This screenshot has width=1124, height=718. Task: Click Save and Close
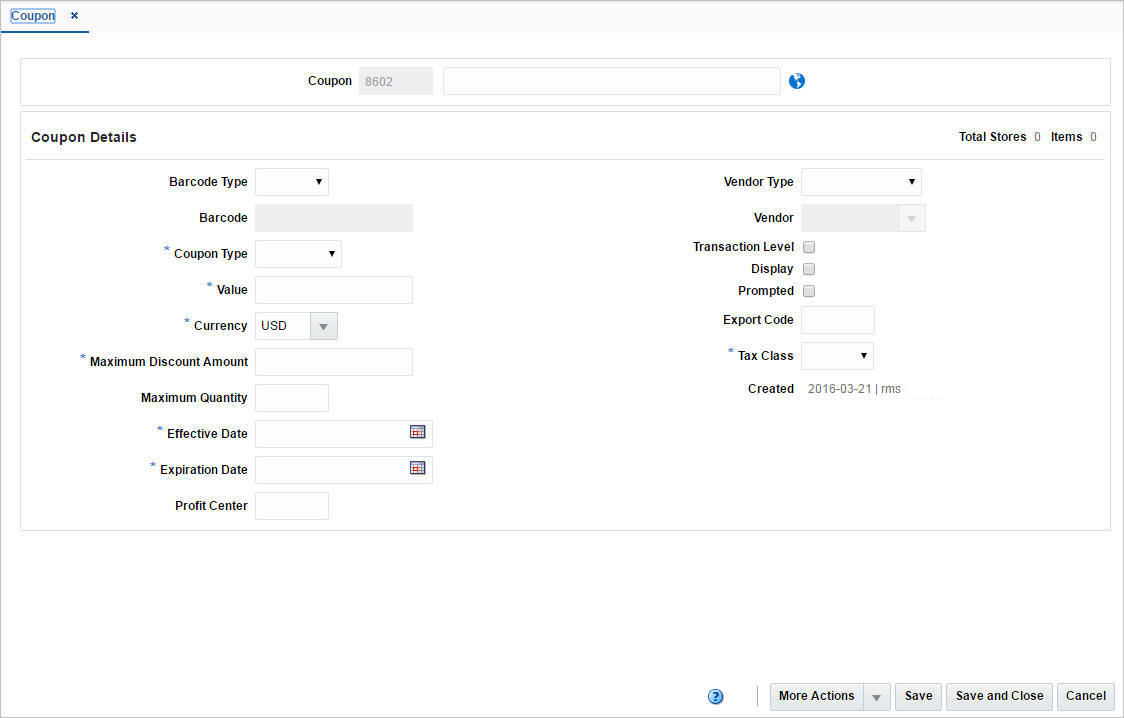pyautogui.click(x=999, y=697)
